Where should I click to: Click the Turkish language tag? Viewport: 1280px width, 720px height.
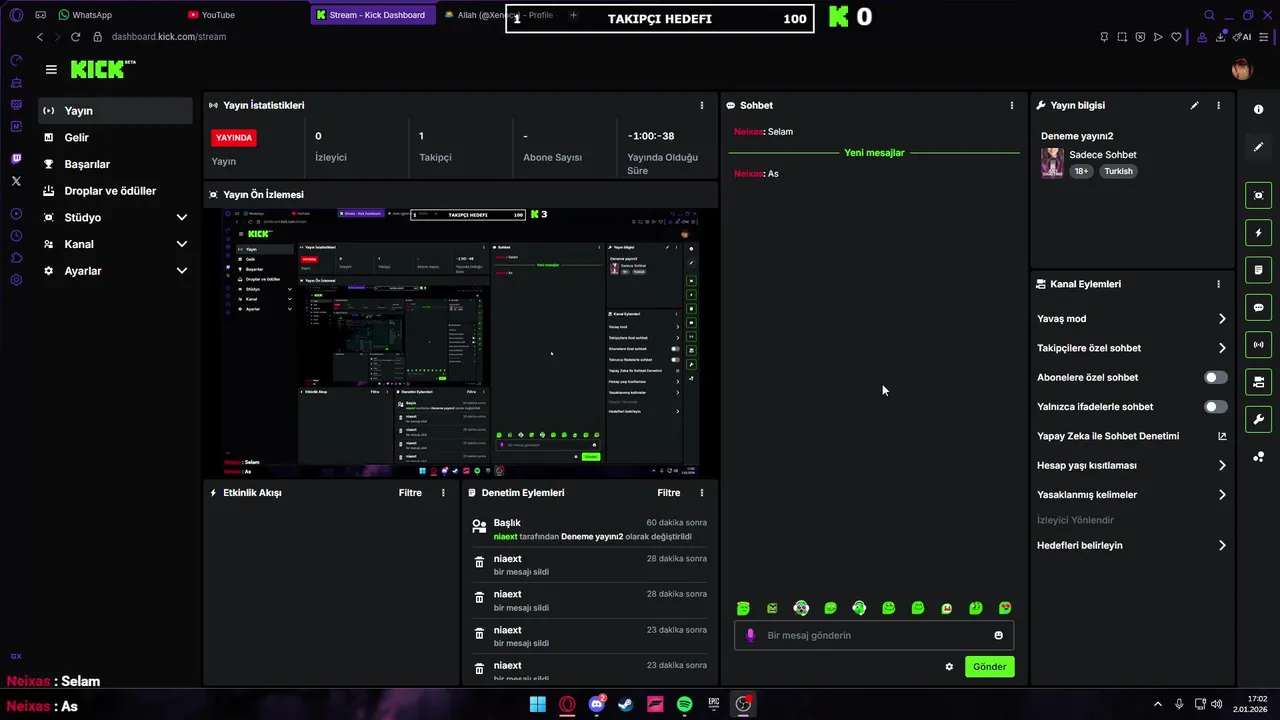(x=1118, y=171)
